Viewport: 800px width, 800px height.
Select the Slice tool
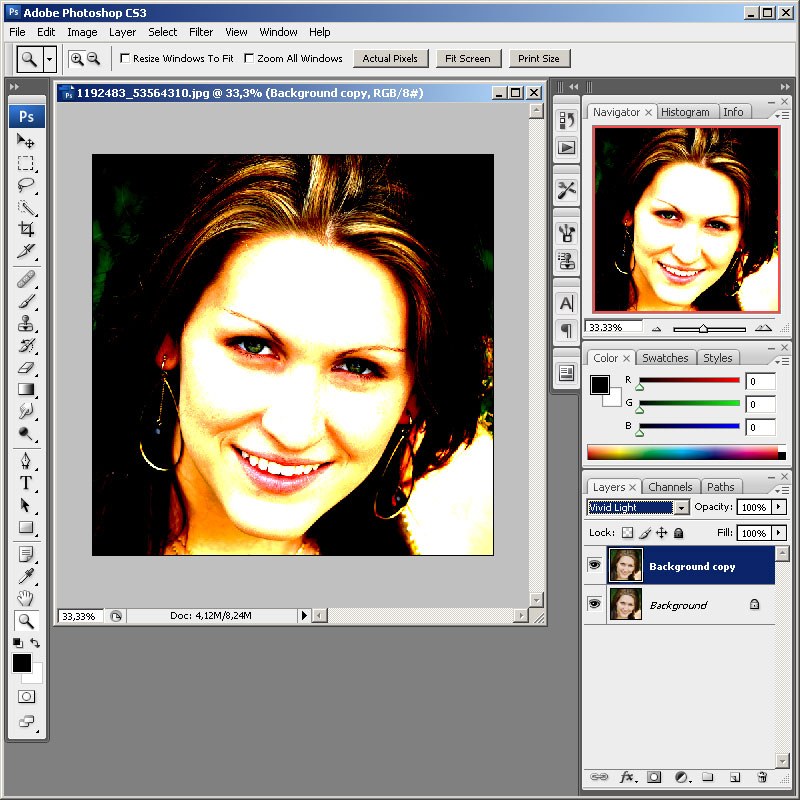(x=26, y=251)
